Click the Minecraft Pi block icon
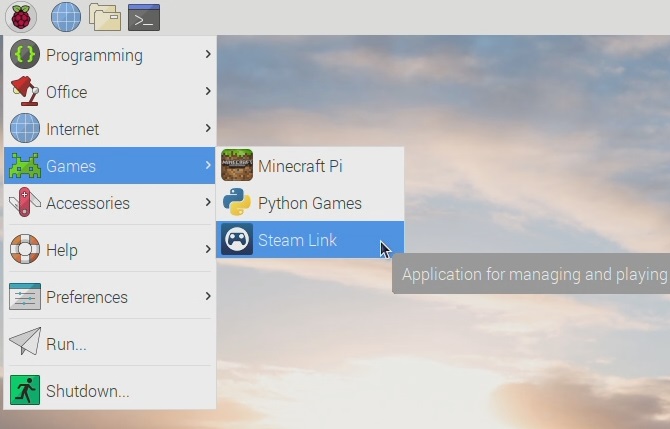This screenshot has height=429, width=670. click(237, 165)
